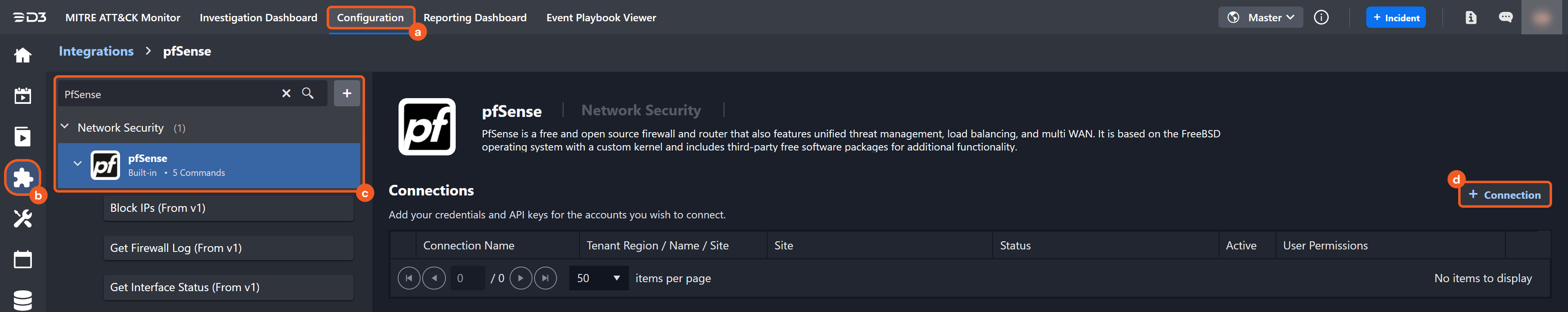This screenshot has width=1568, height=312.
Task: Open the database icon in sidebar
Action: (22, 300)
